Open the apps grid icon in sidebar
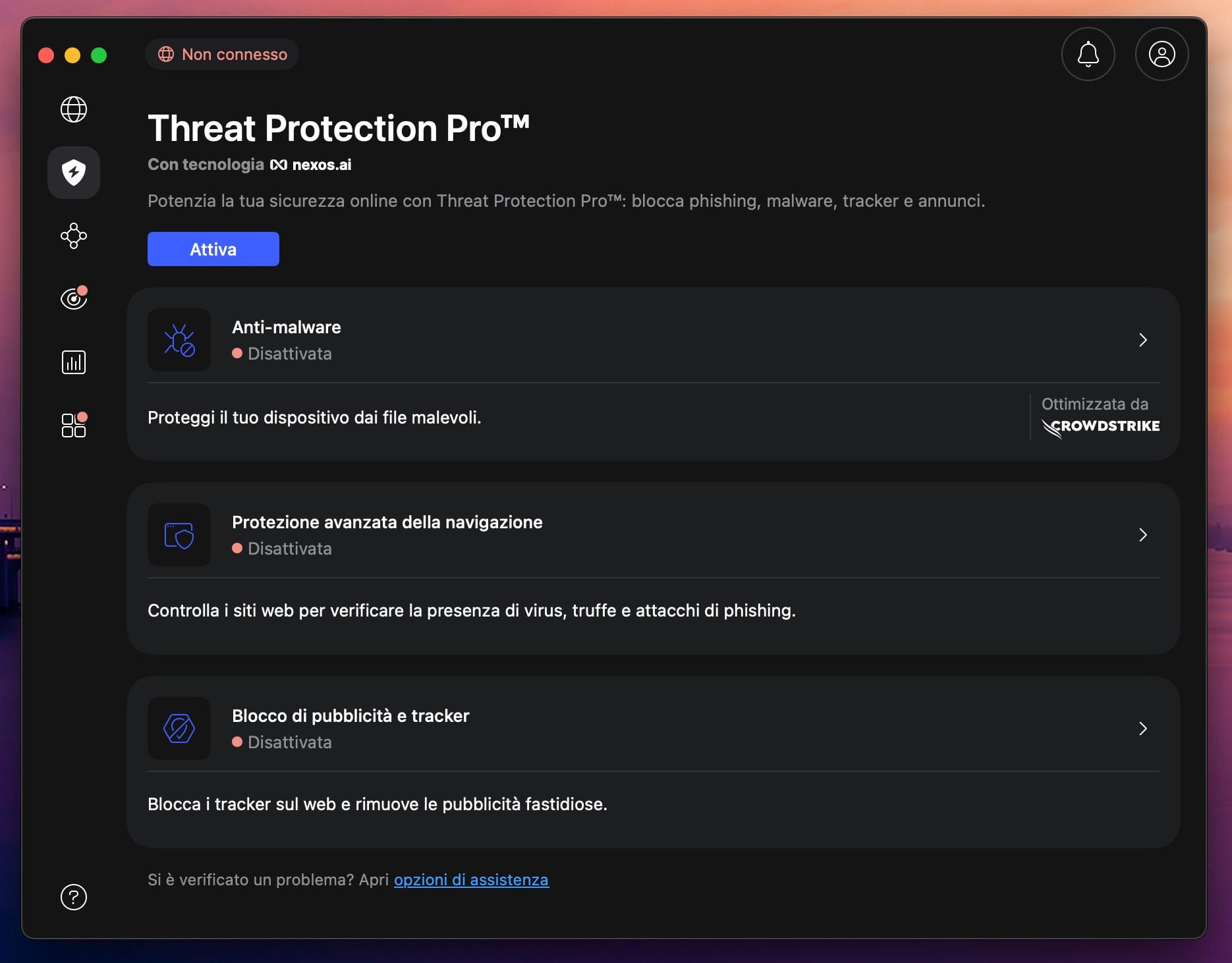The width and height of the screenshot is (1232, 963). 74,425
